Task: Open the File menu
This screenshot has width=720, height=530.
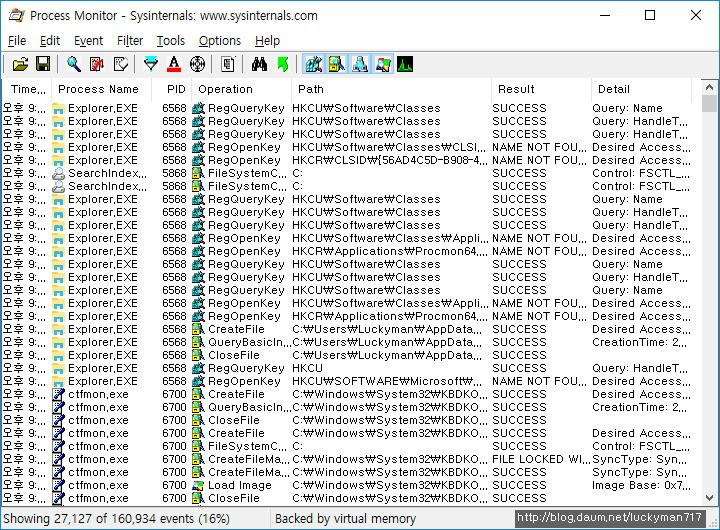Action: (17, 41)
